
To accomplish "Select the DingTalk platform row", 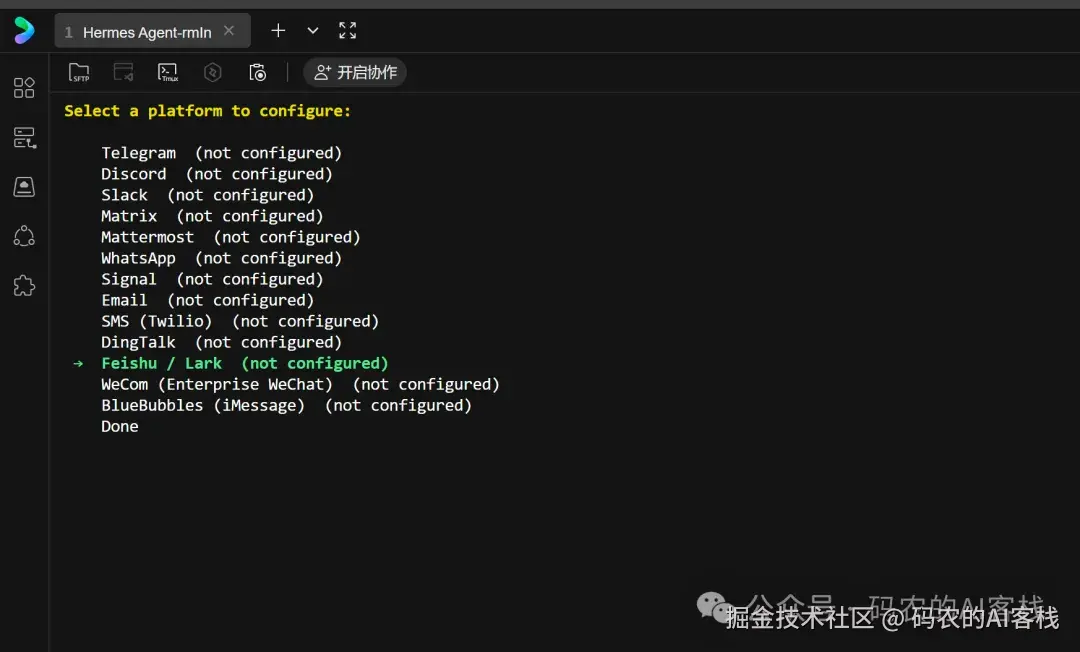I will (221, 343).
